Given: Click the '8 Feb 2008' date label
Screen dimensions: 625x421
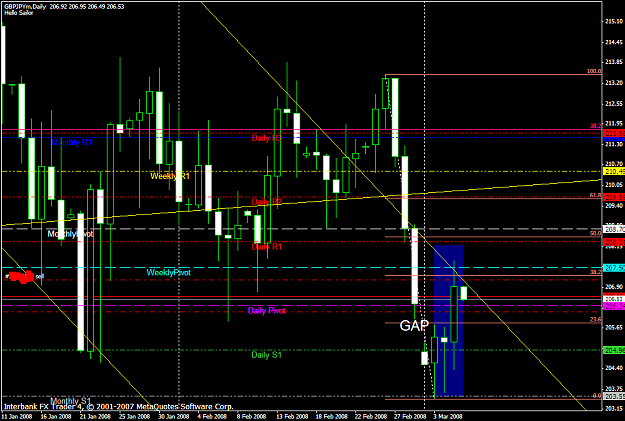Looking at the screenshot, I should click(252, 417).
